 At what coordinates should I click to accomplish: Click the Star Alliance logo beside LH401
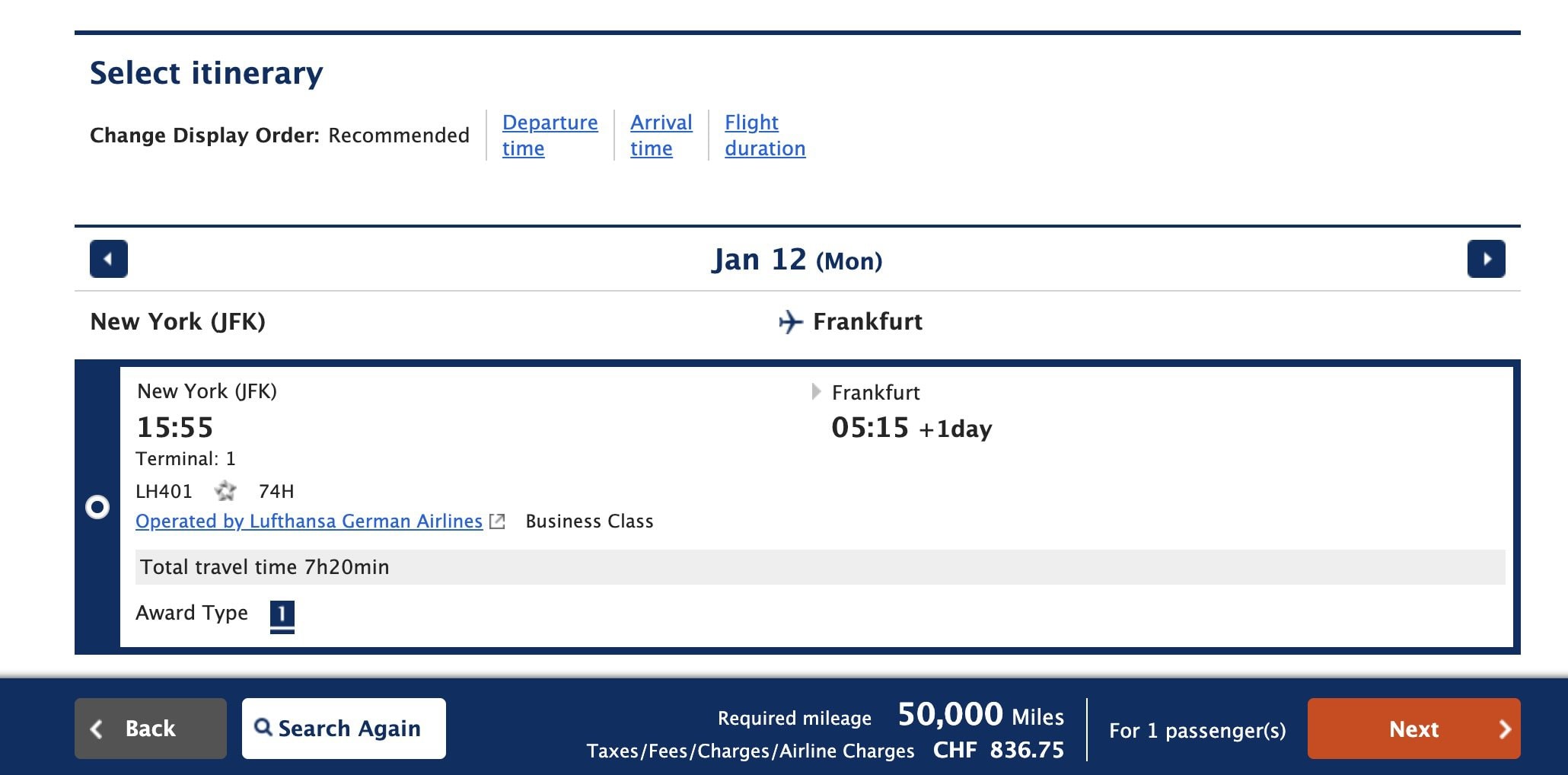pyautogui.click(x=225, y=491)
